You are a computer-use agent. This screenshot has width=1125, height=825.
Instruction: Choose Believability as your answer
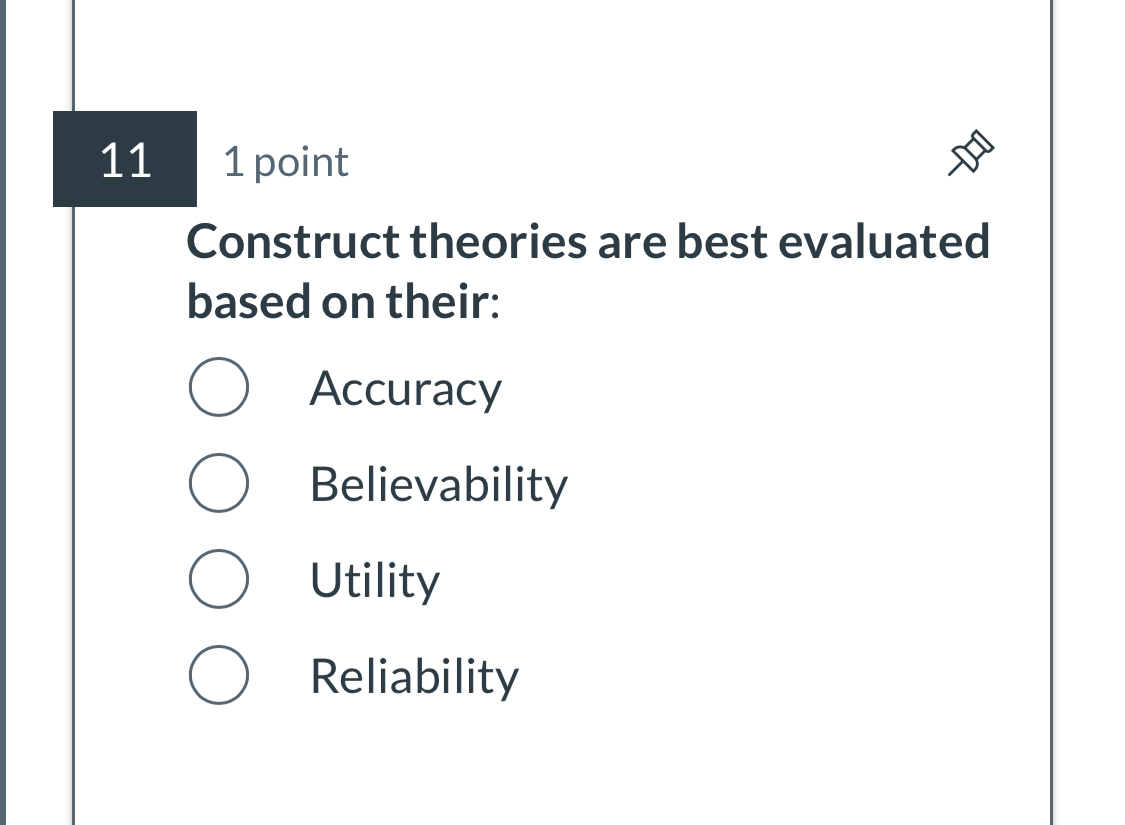[218, 482]
